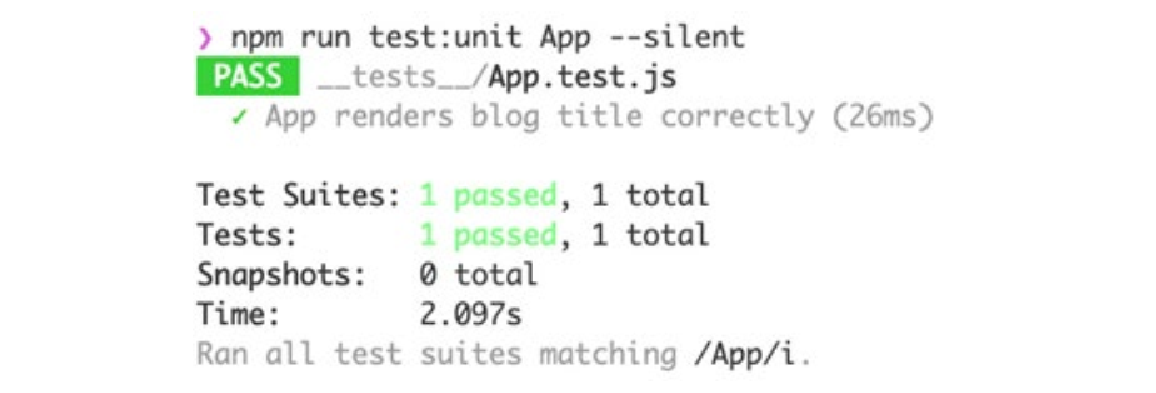This screenshot has height=393, width=1156.
Task: Click the green checkmark beside App renders
Action: [x=237, y=119]
